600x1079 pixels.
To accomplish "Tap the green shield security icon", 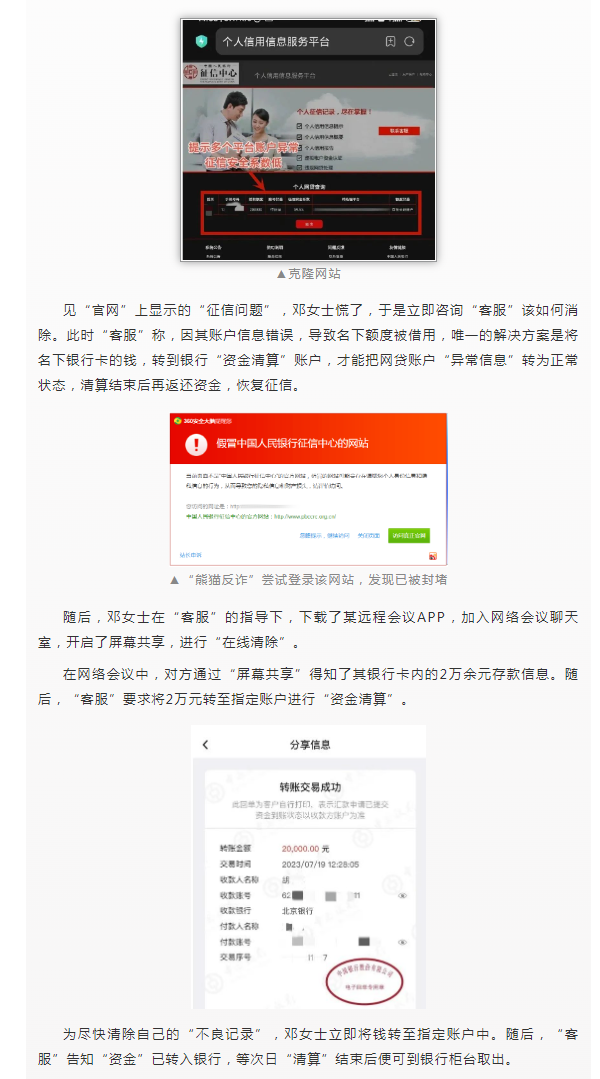I will (202, 41).
